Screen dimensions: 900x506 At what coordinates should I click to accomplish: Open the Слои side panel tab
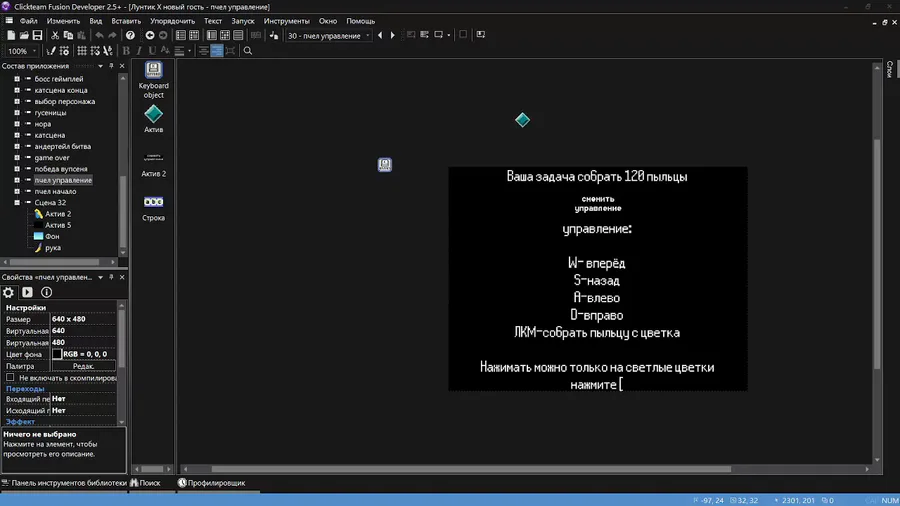[890, 69]
